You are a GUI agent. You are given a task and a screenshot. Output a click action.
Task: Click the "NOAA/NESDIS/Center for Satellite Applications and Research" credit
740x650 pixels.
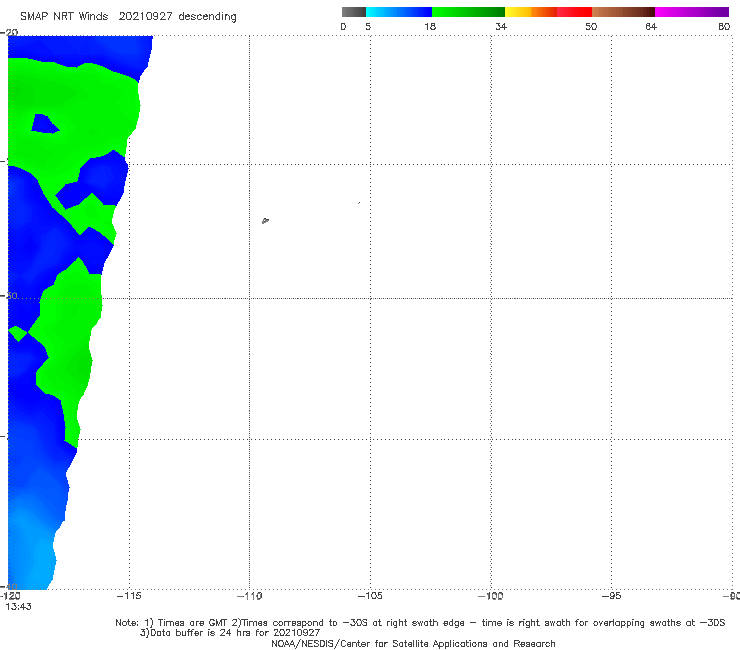[x=413, y=643]
